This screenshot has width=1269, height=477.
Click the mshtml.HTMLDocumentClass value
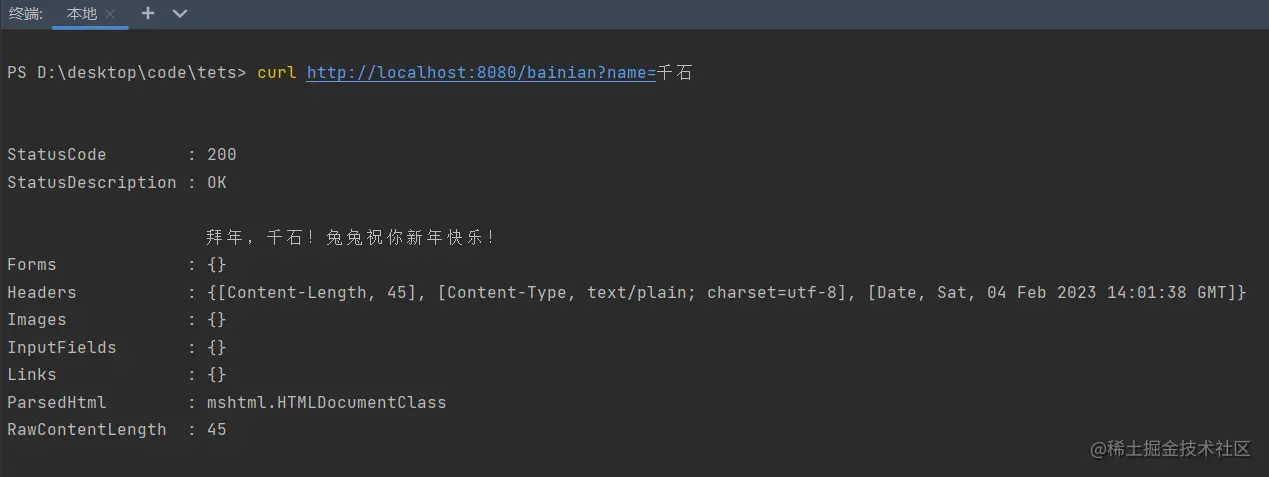click(327, 403)
